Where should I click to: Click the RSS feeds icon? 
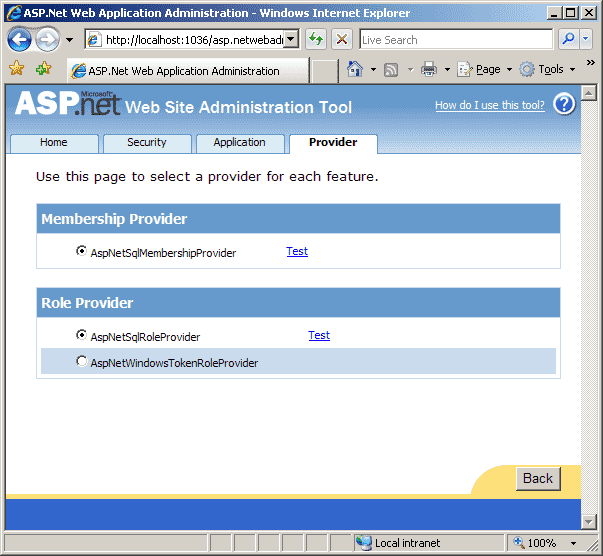pos(391,70)
